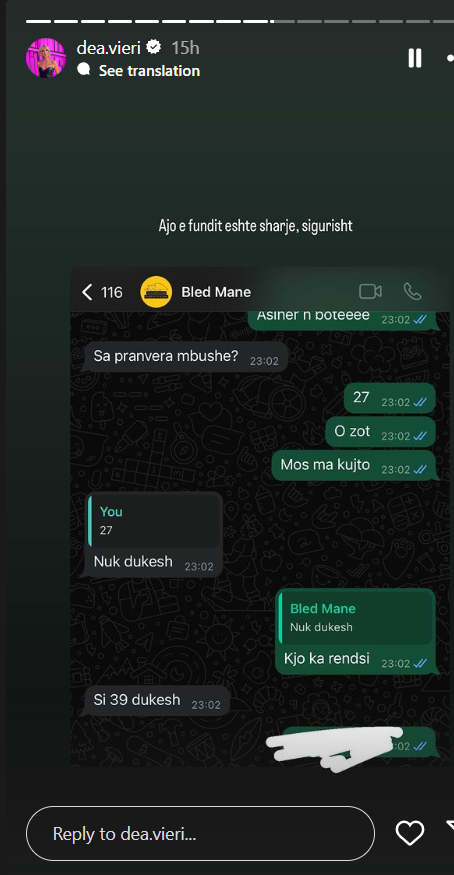Share story via the send icon

[x=450, y=828]
